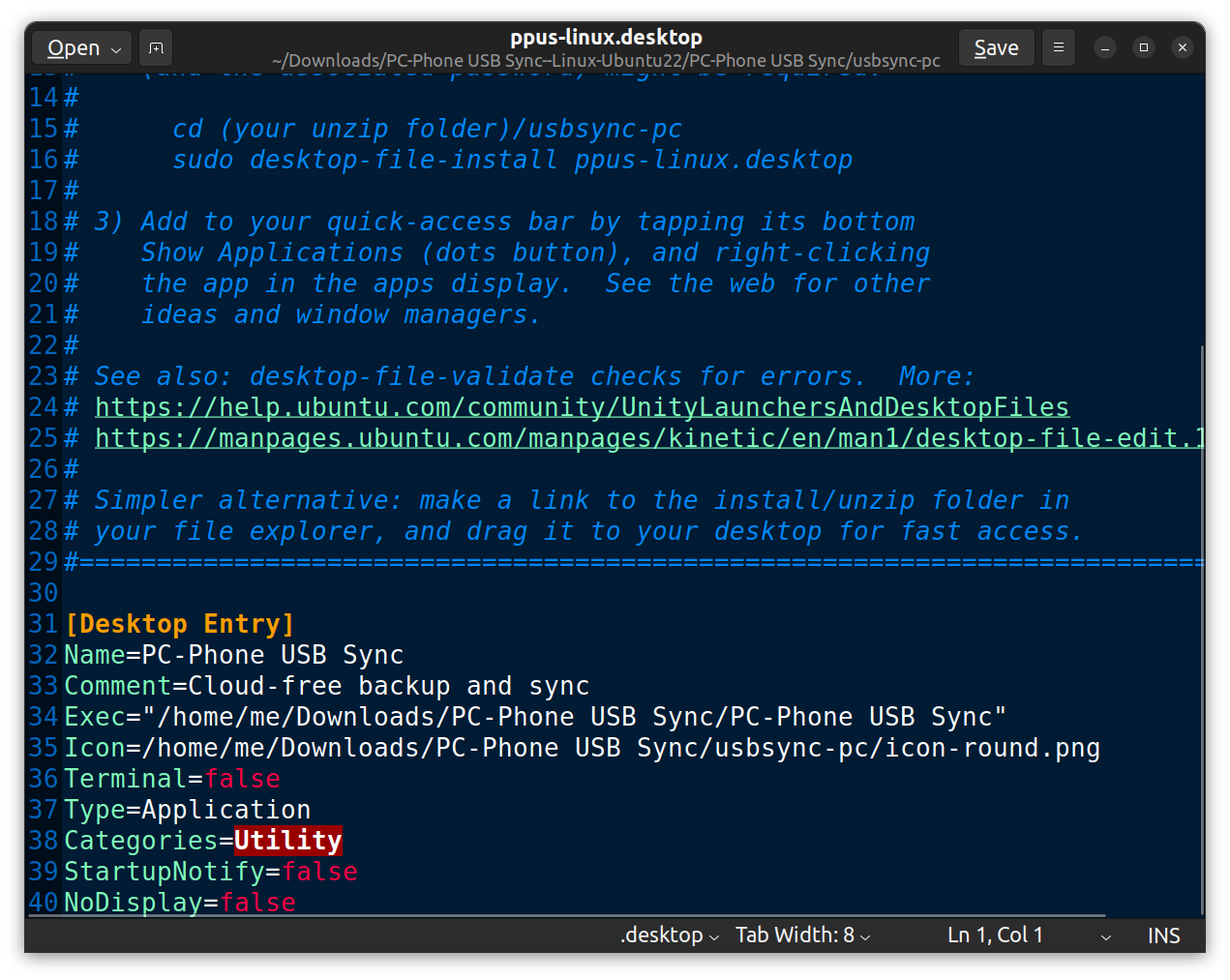The width and height of the screenshot is (1230, 980).
Task: Open the help.ubuntu.com UnityLaunchers link
Action: [x=581, y=407]
